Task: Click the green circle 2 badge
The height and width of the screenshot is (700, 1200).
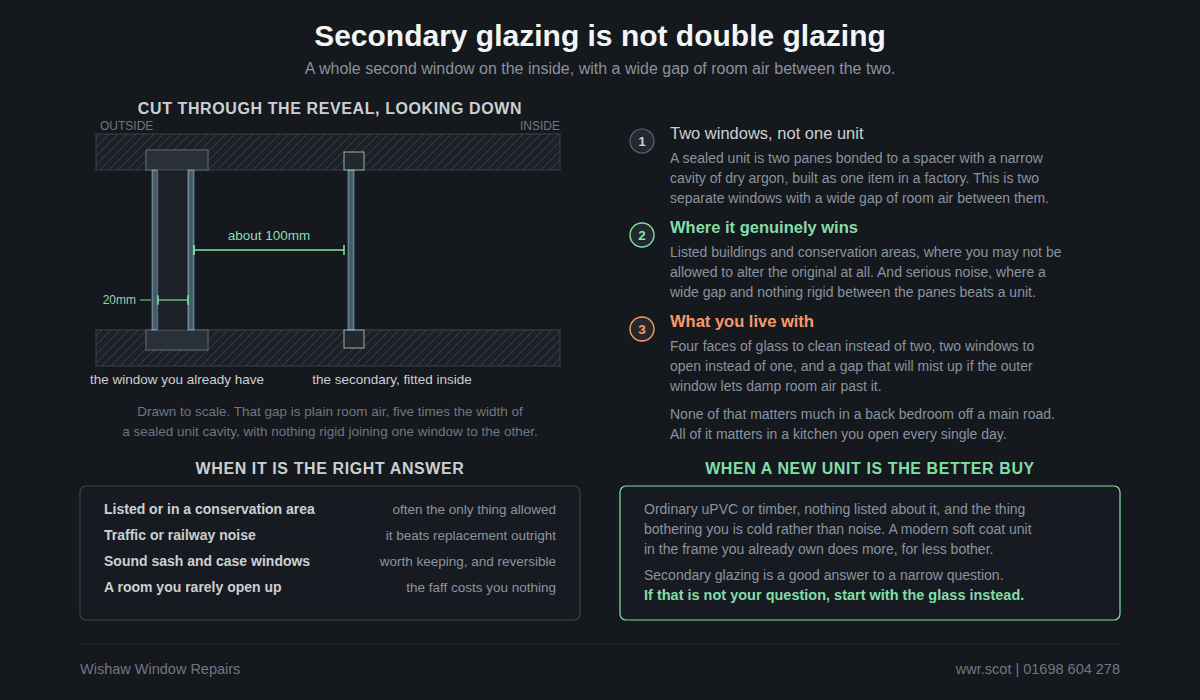Action: click(642, 235)
